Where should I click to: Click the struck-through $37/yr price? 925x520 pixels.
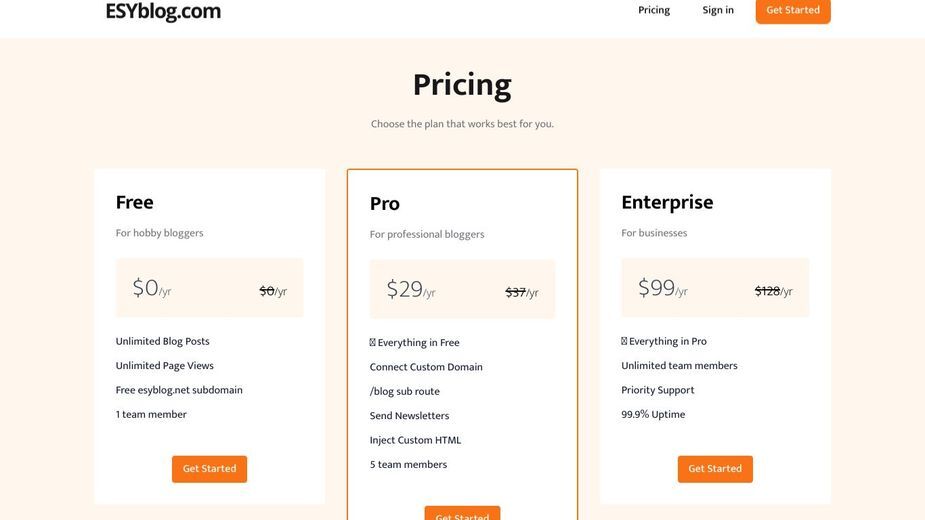click(x=521, y=292)
